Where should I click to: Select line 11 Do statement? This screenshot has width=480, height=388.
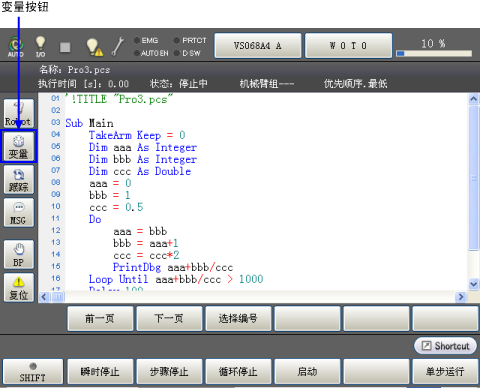pyautogui.click(x=95, y=219)
